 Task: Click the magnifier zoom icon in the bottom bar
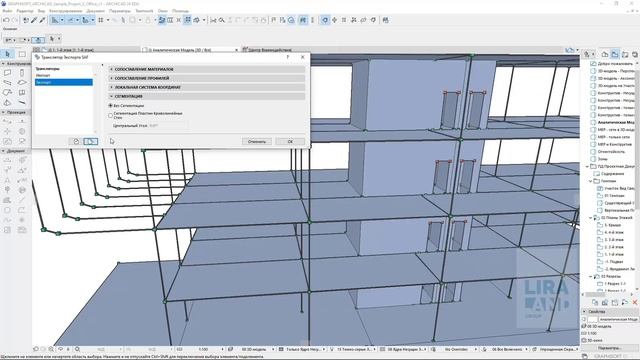[77, 349]
